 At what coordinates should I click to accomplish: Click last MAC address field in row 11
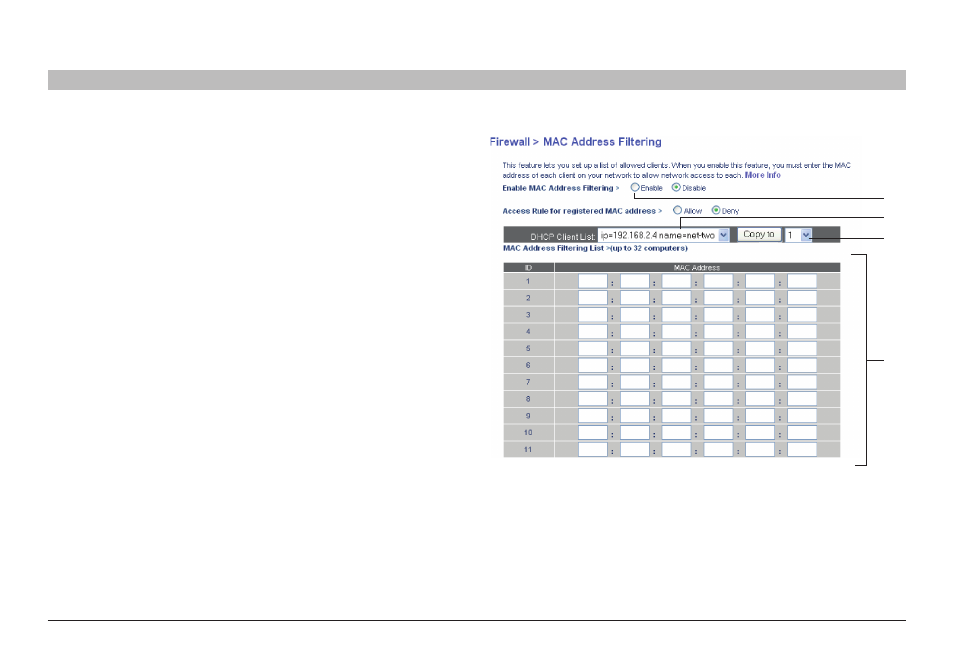coord(802,450)
